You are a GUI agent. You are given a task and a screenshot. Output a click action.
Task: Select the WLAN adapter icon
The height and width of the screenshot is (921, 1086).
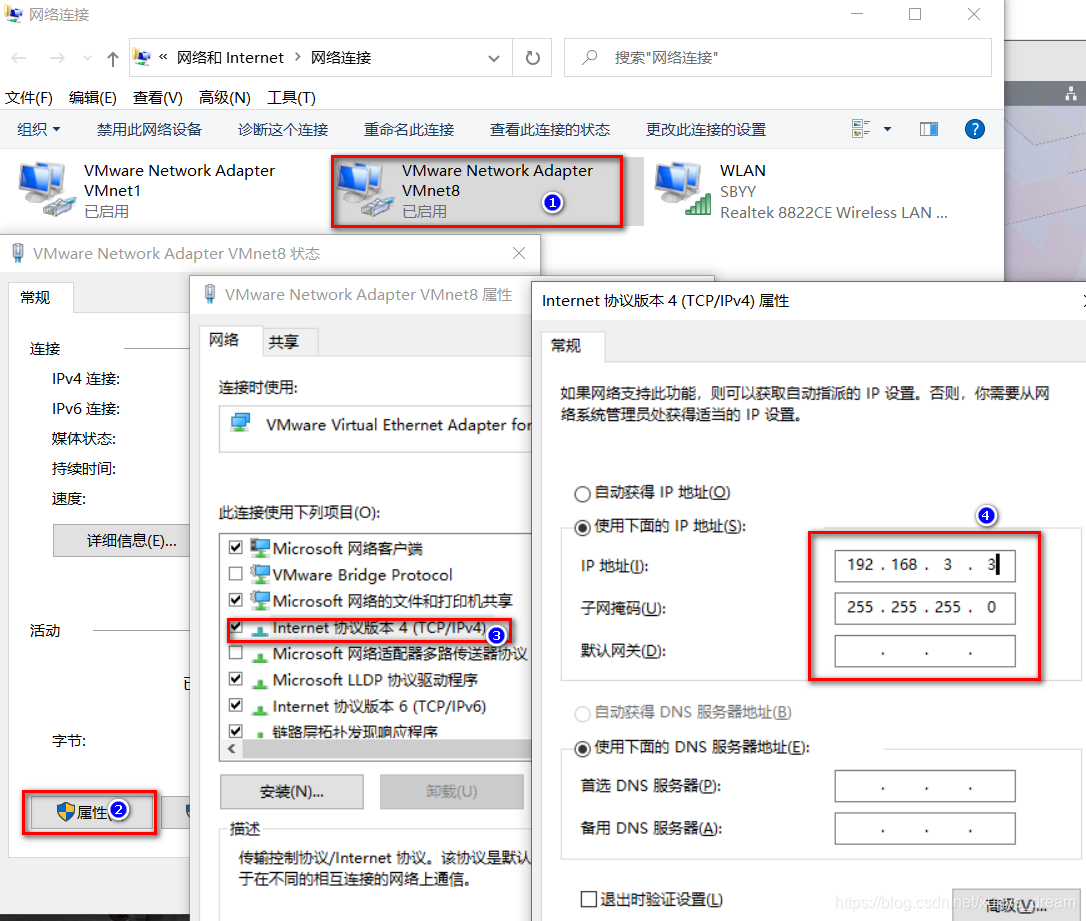[x=683, y=190]
